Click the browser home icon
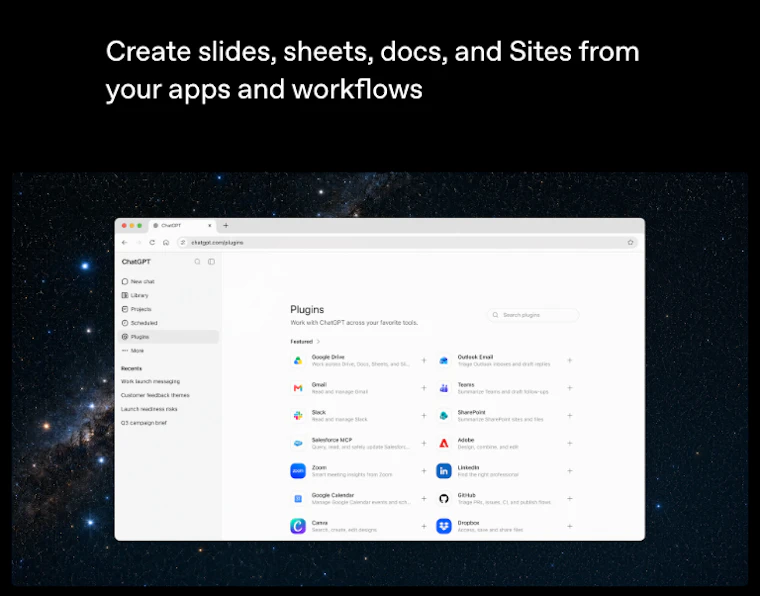 click(x=166, y=242)
